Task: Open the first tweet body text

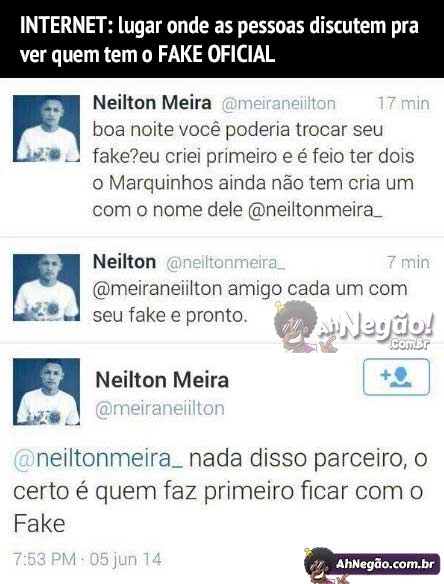Action: click(x=253, y=170)
